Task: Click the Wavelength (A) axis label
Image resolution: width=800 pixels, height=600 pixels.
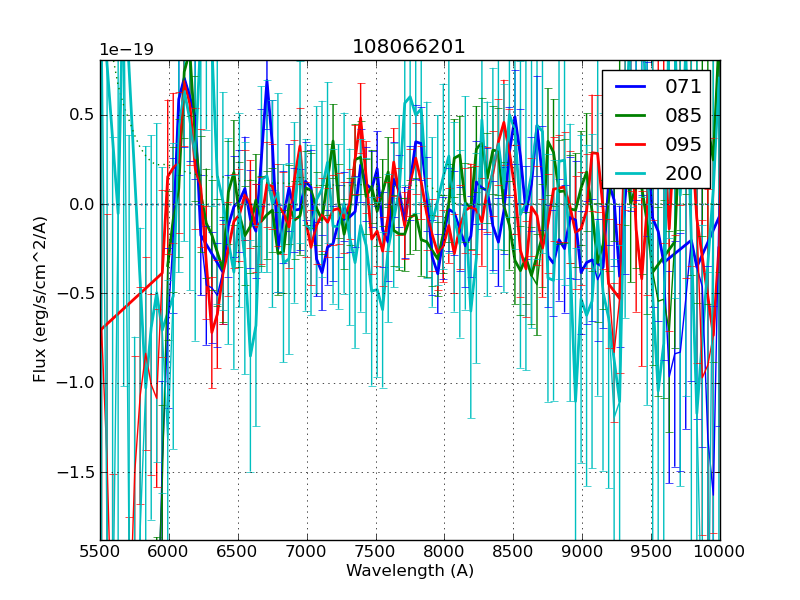Action: click(x=410, y=571)
